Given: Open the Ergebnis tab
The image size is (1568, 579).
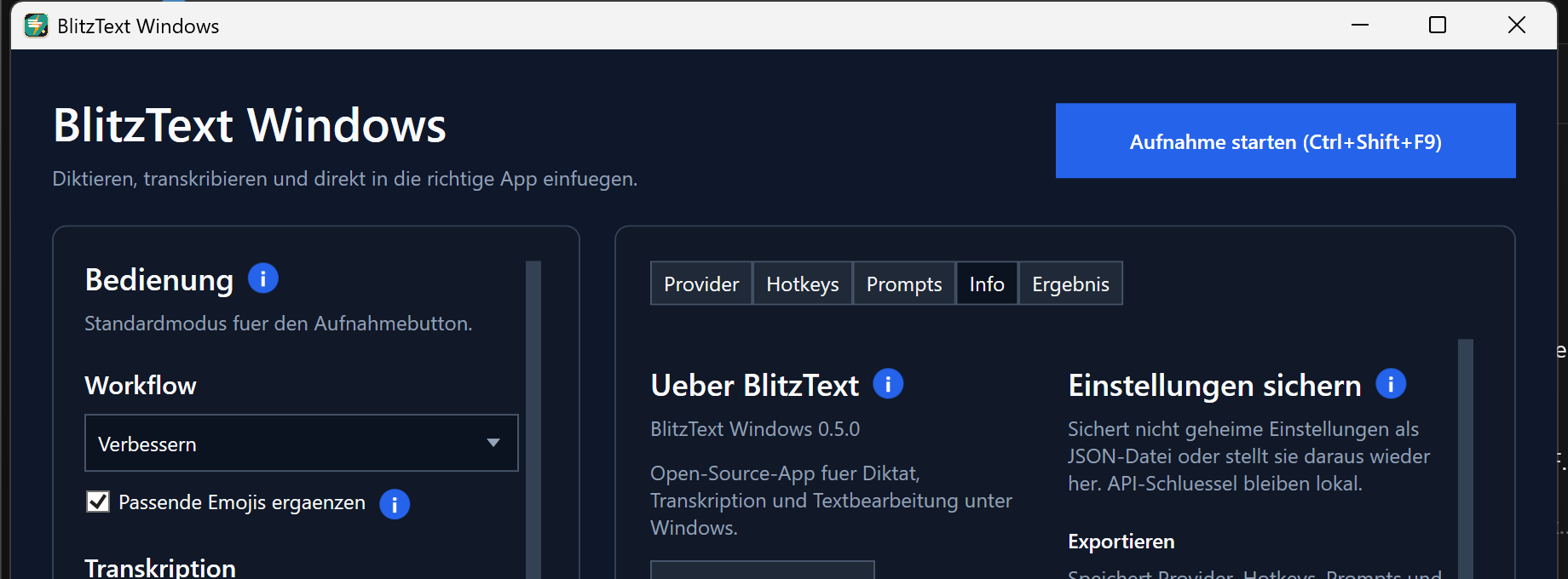Looking at the screenshot, I should (1070, 284).
